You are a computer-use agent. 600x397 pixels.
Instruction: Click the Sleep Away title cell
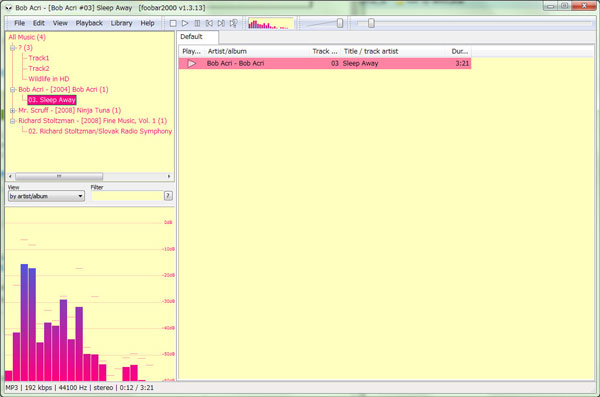coord(360,64)
